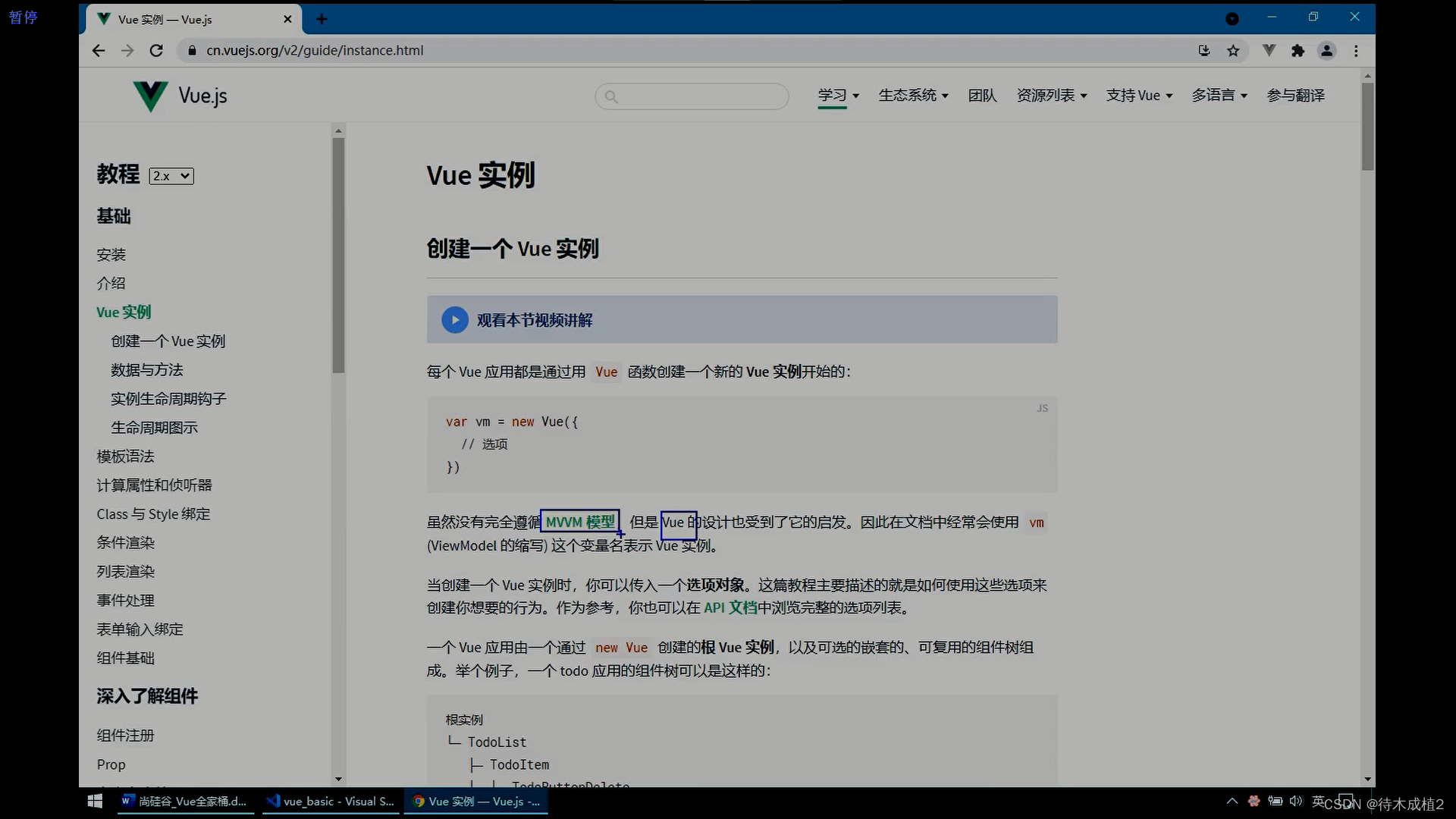Click the browser back arrow
Viewport: 1456px width, 819px height.
tap(99, 51)
